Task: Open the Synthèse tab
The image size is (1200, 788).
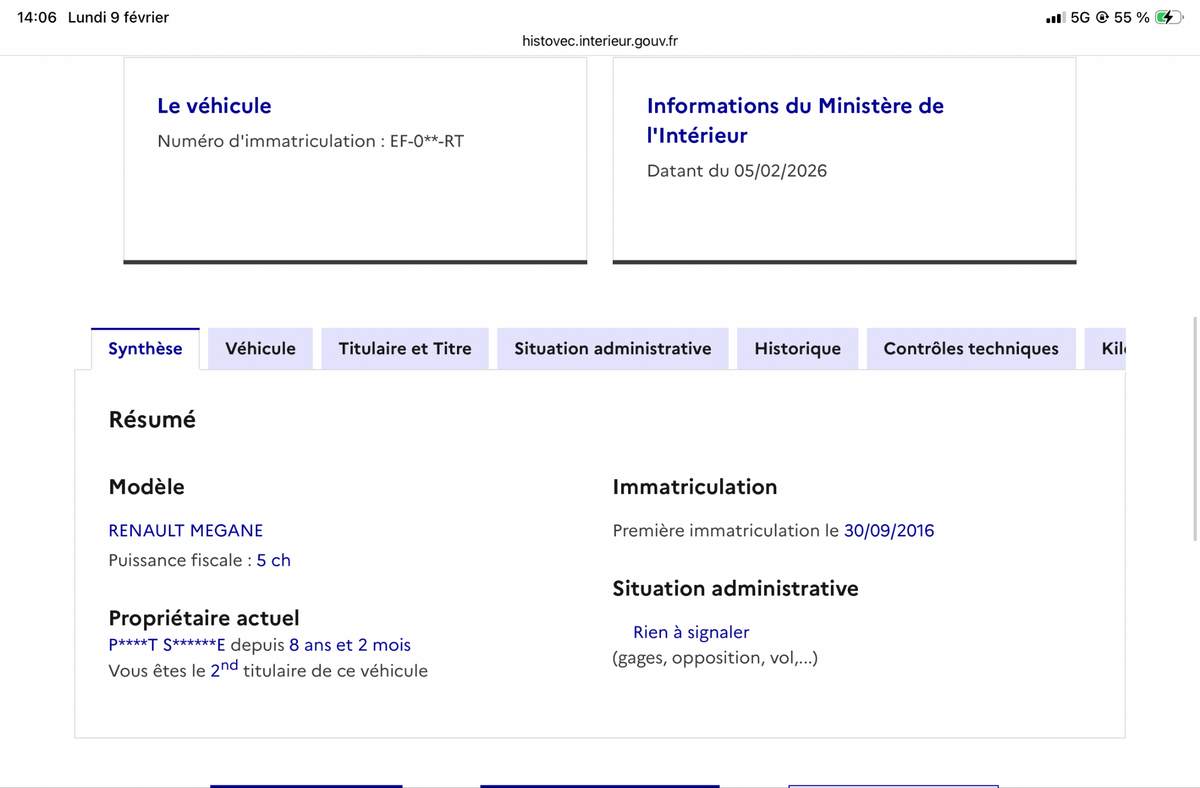Action: (145, 349)
